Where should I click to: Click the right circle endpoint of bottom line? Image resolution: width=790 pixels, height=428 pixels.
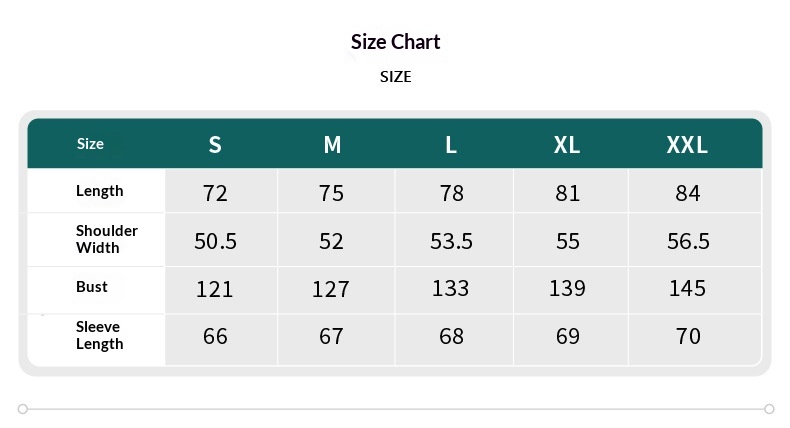tap(769, 408)
